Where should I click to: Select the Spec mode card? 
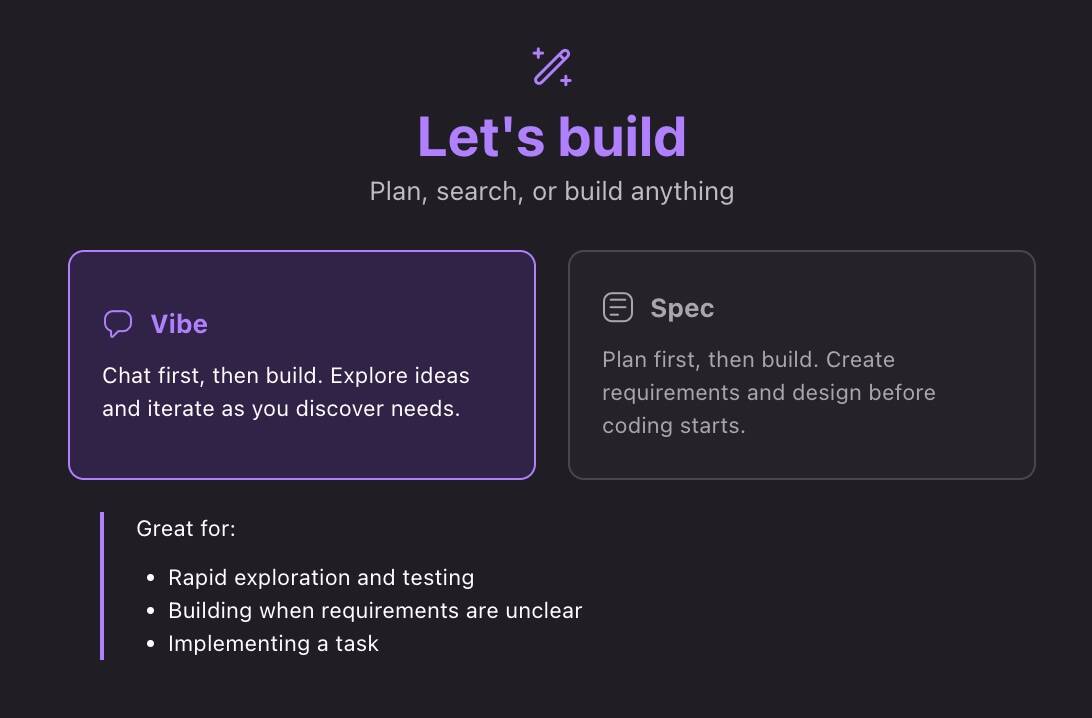click(x=802, y=365)
